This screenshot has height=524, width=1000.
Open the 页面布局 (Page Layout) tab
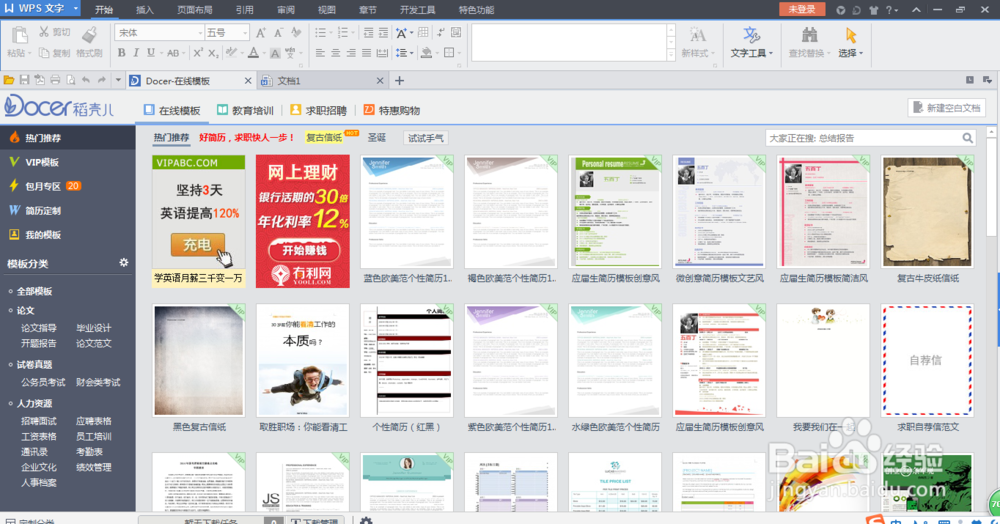coord(195,10)
